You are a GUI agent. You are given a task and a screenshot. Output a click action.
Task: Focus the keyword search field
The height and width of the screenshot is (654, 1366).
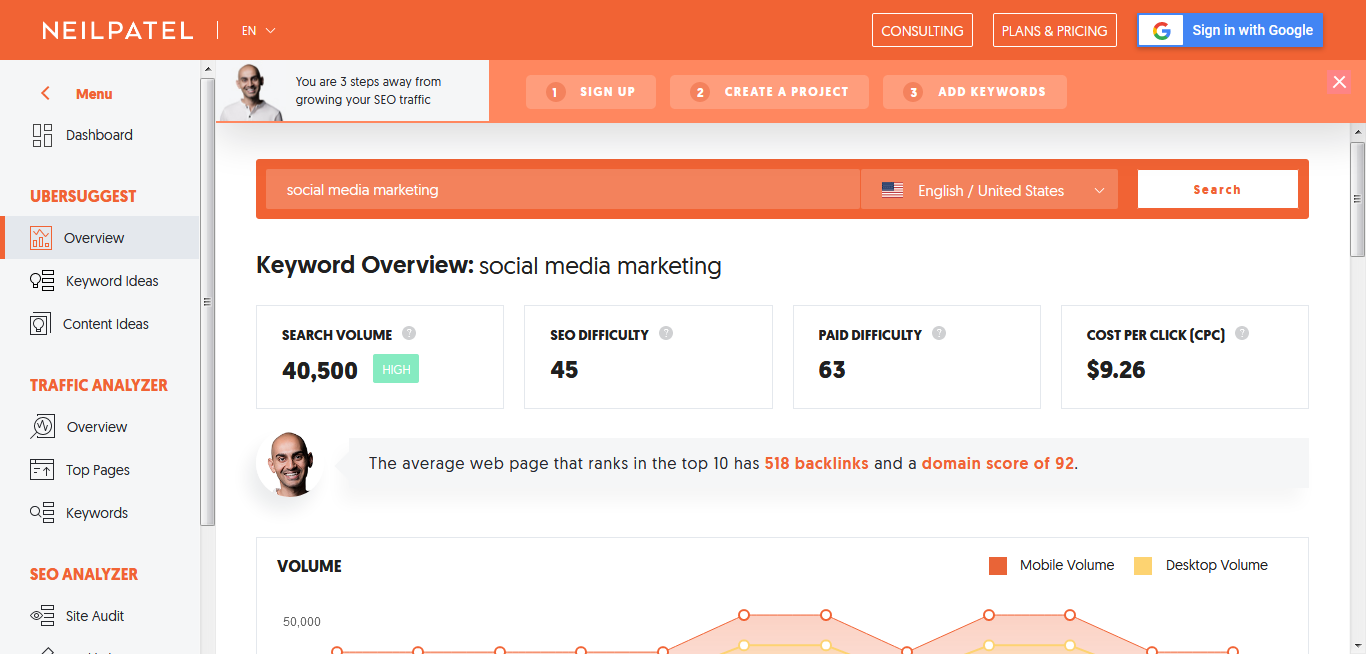(x=562, y=189)
